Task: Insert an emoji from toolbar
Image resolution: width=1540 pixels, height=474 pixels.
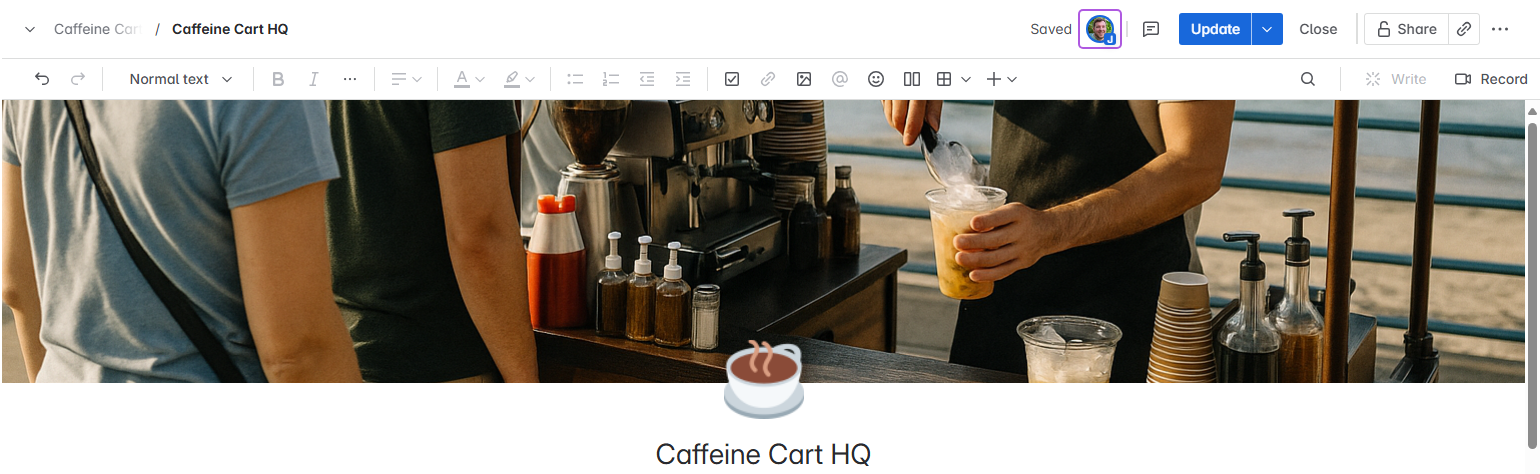Action: coord(876,79)
